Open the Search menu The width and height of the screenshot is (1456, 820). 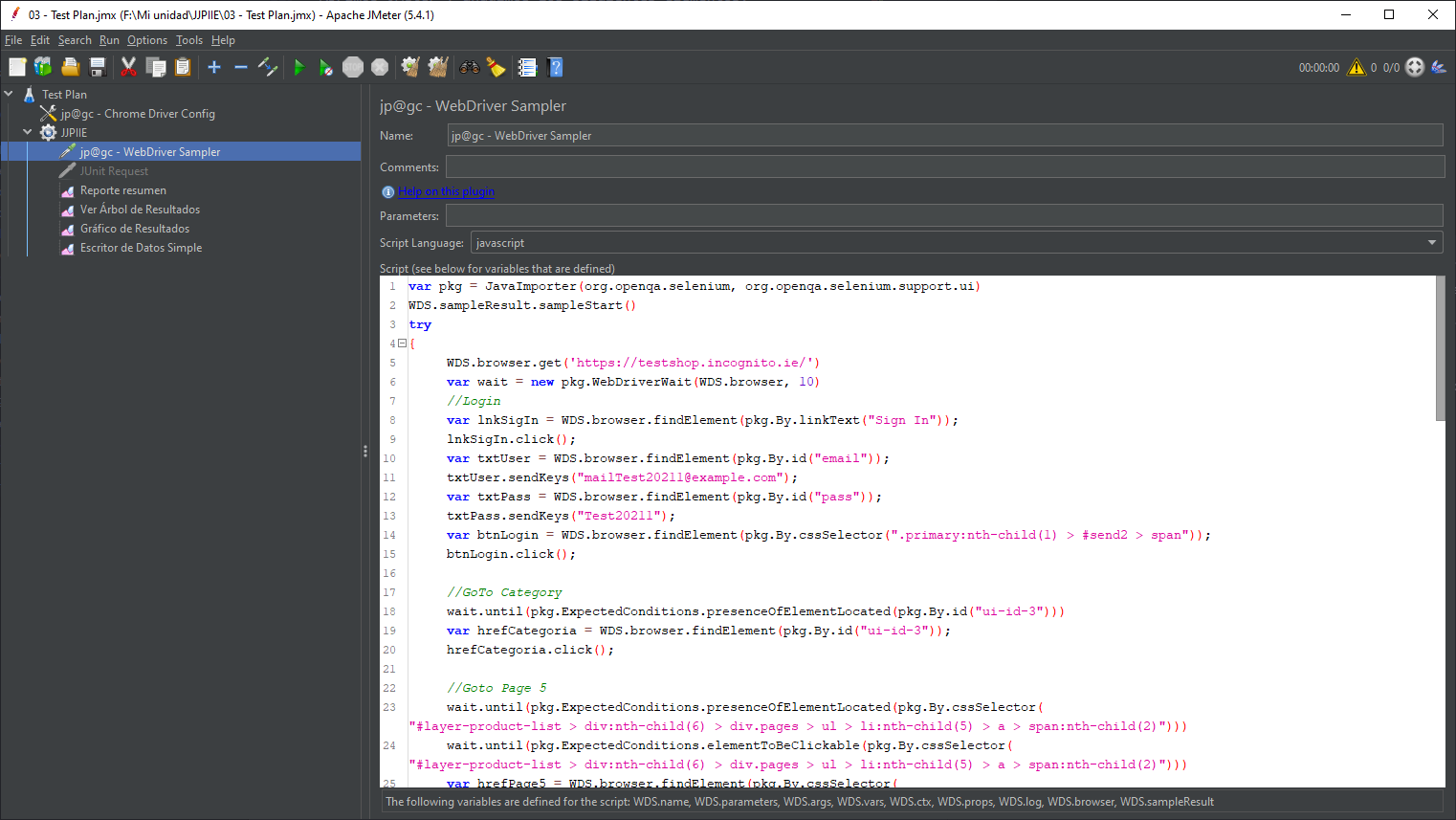coord(75,40)
